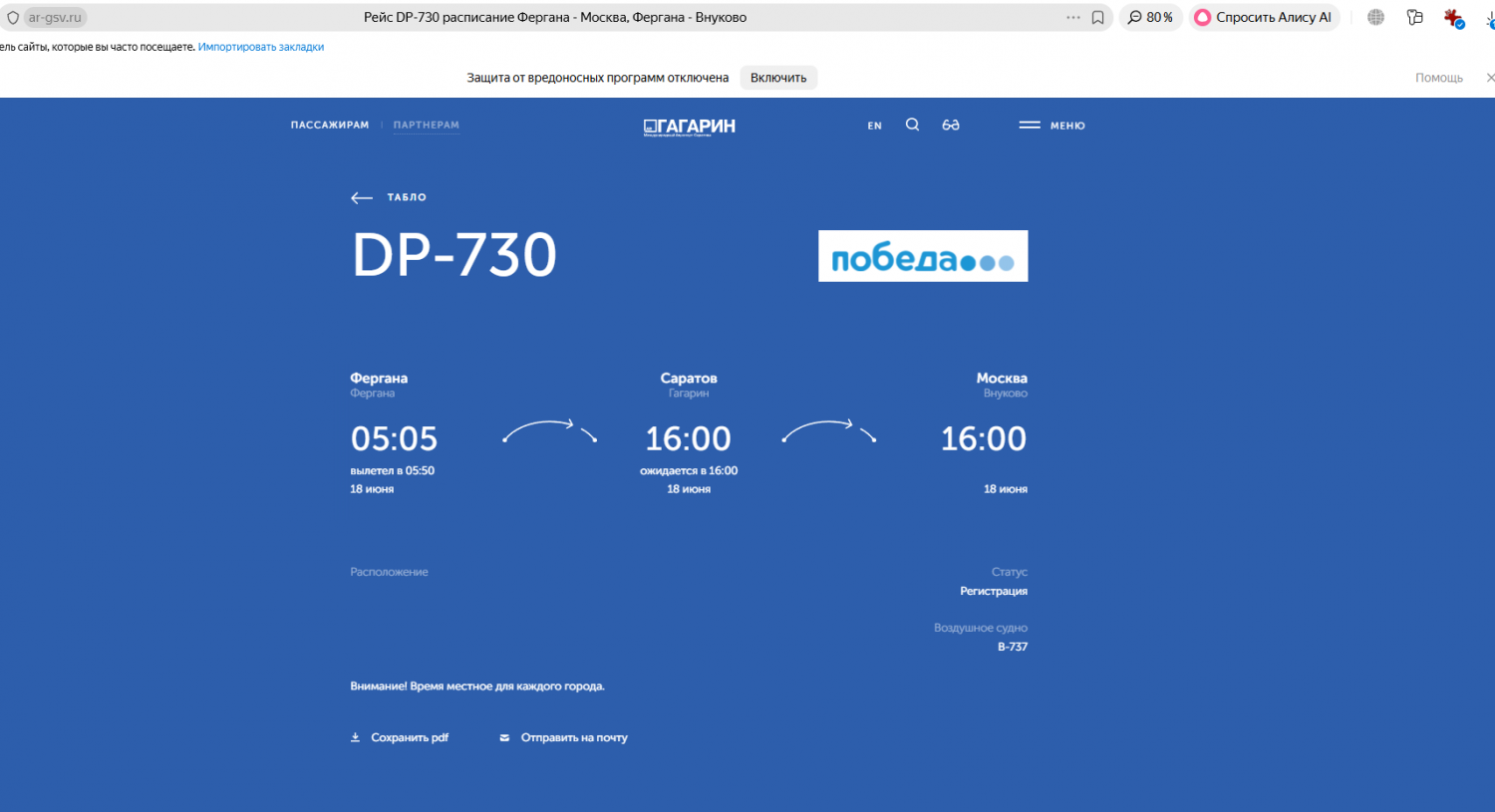
Task: Click Включить to enable malware protection
Action: point(778,78)
